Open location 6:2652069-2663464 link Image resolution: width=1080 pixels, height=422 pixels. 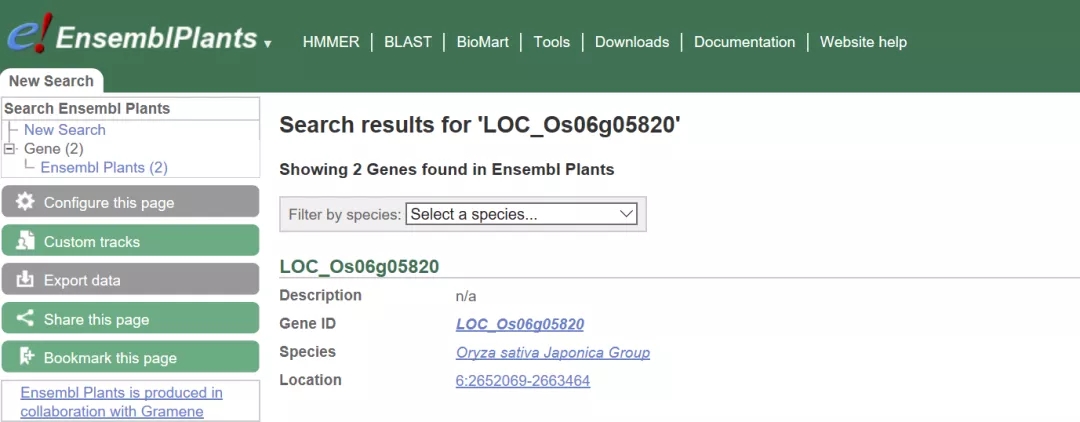point(522,380)
